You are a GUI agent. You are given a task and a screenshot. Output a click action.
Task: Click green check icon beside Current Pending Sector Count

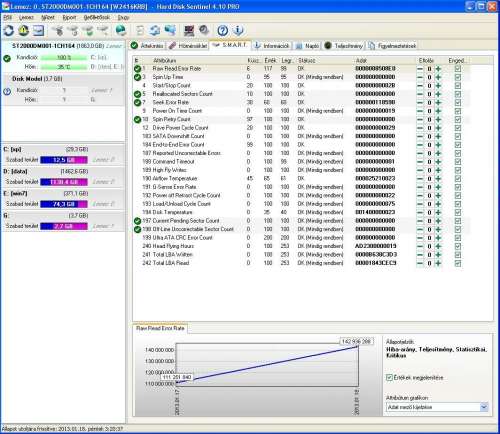tap(137, 221)
